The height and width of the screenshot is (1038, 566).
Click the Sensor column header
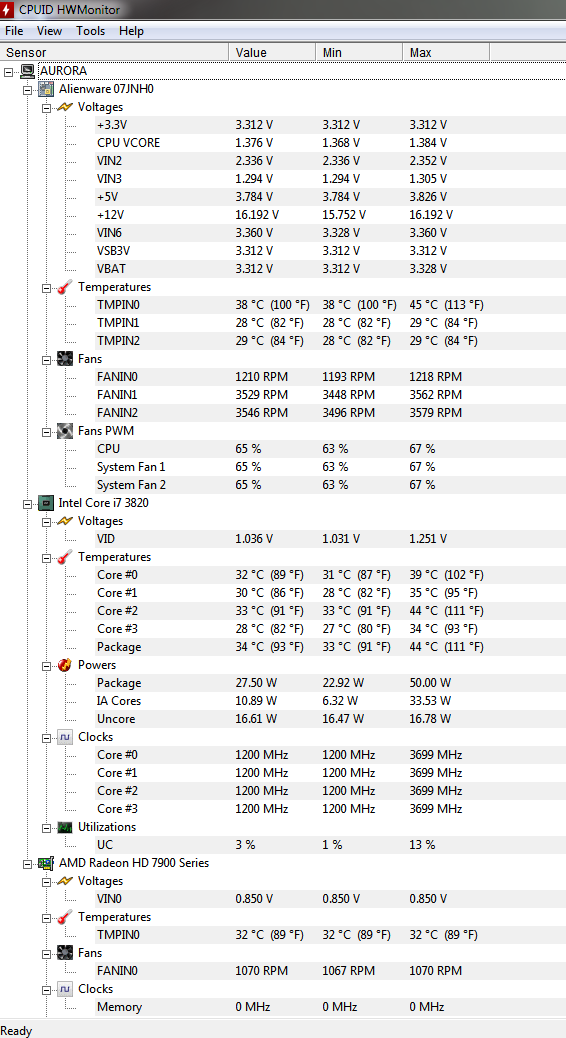coord(115,52)
